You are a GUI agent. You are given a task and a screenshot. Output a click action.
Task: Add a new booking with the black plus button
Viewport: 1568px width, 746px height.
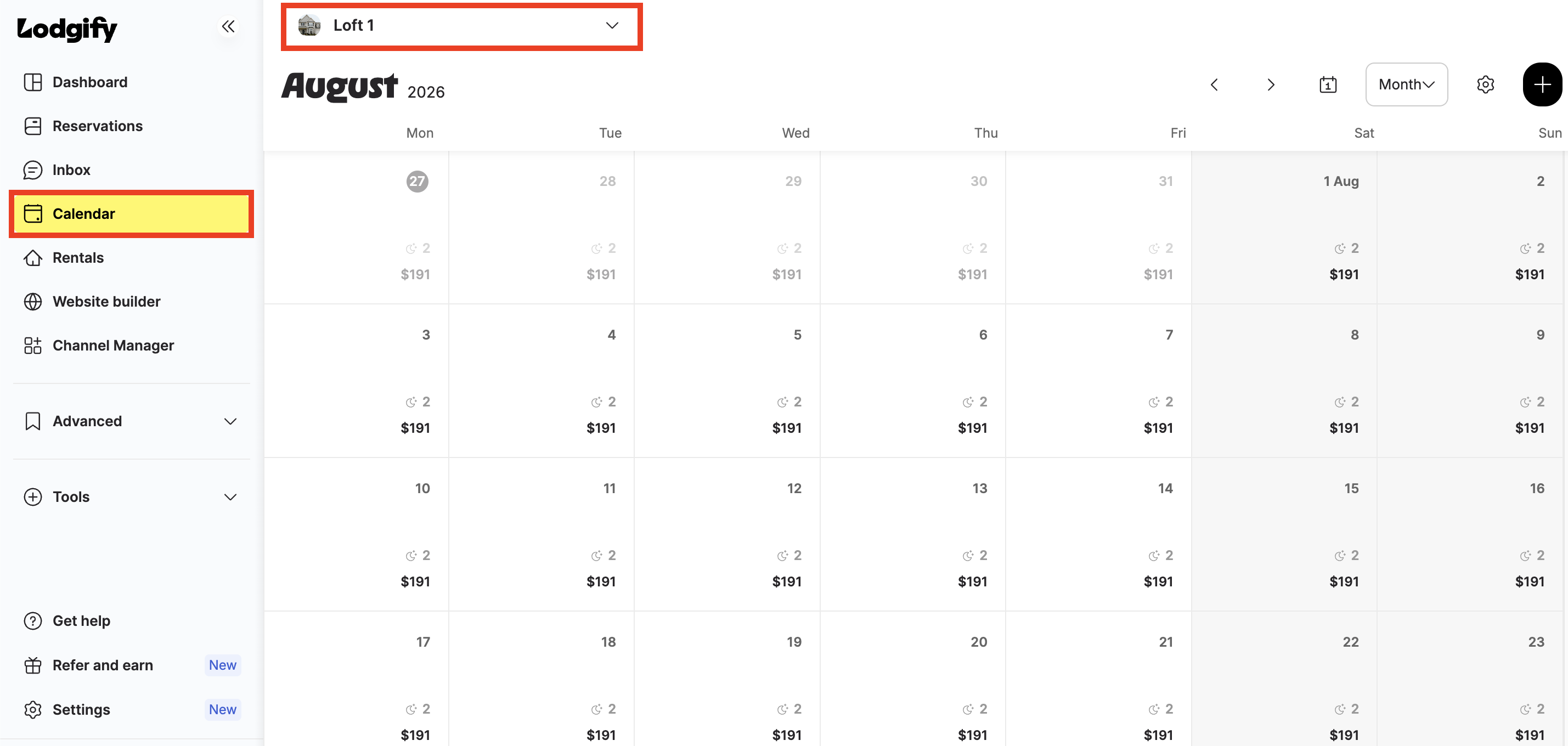coord(1541,84)
